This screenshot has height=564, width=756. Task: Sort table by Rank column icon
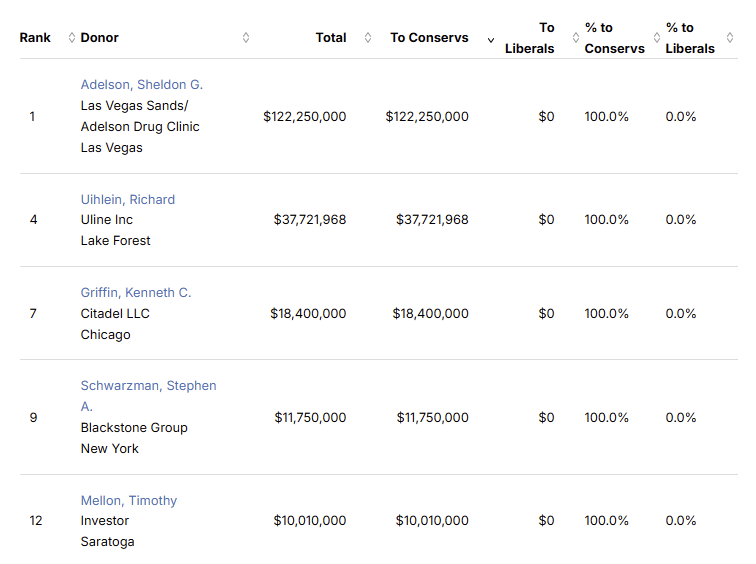(72, 38)
